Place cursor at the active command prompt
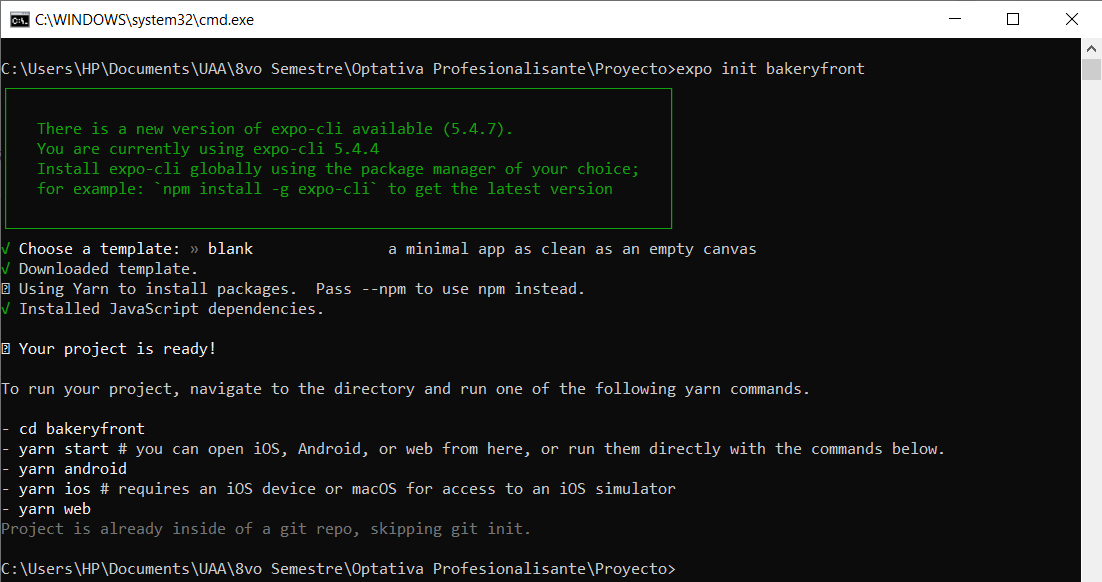 click(x=680, y=568)
